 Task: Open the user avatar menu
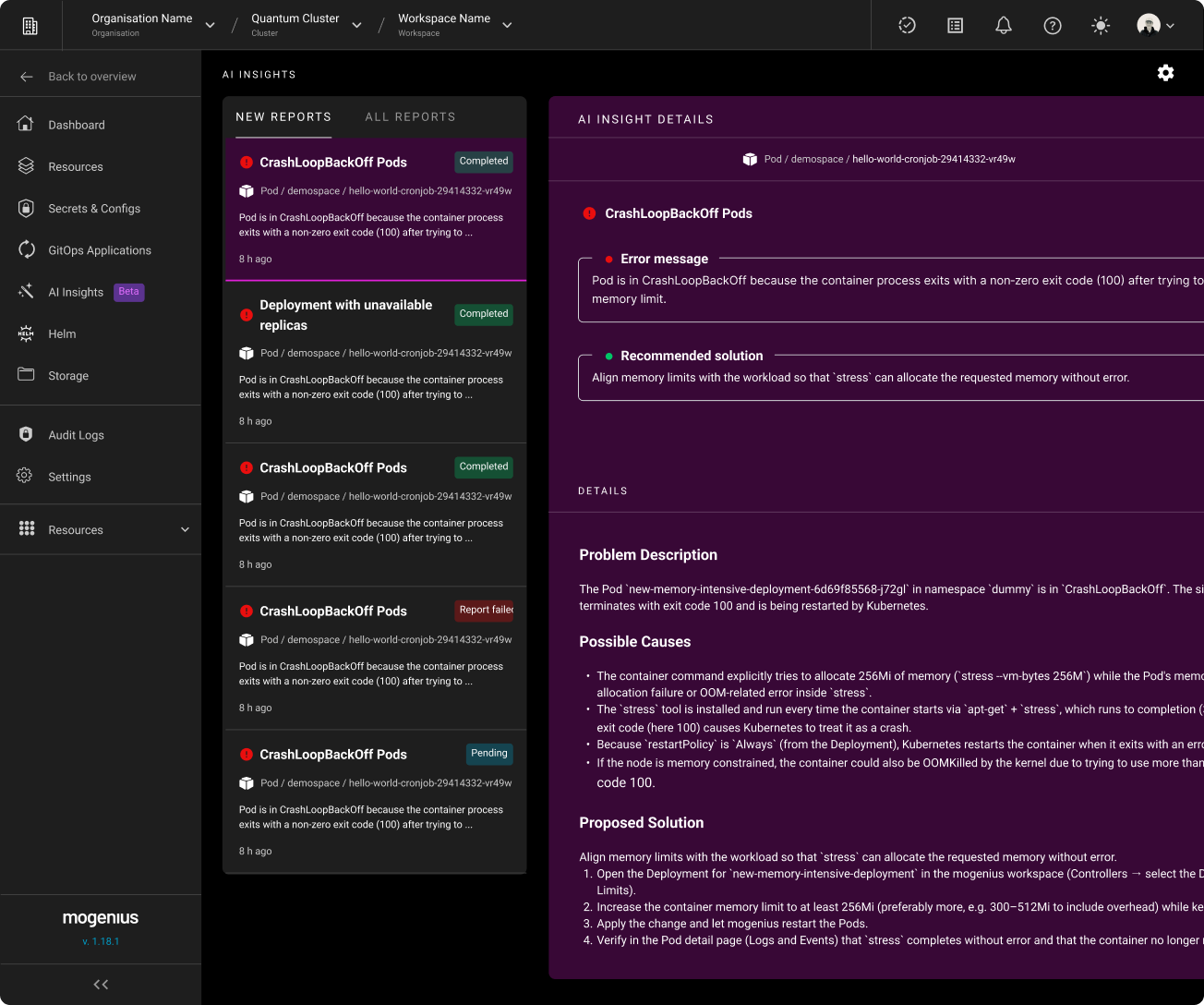click(x=1156, y=26)
